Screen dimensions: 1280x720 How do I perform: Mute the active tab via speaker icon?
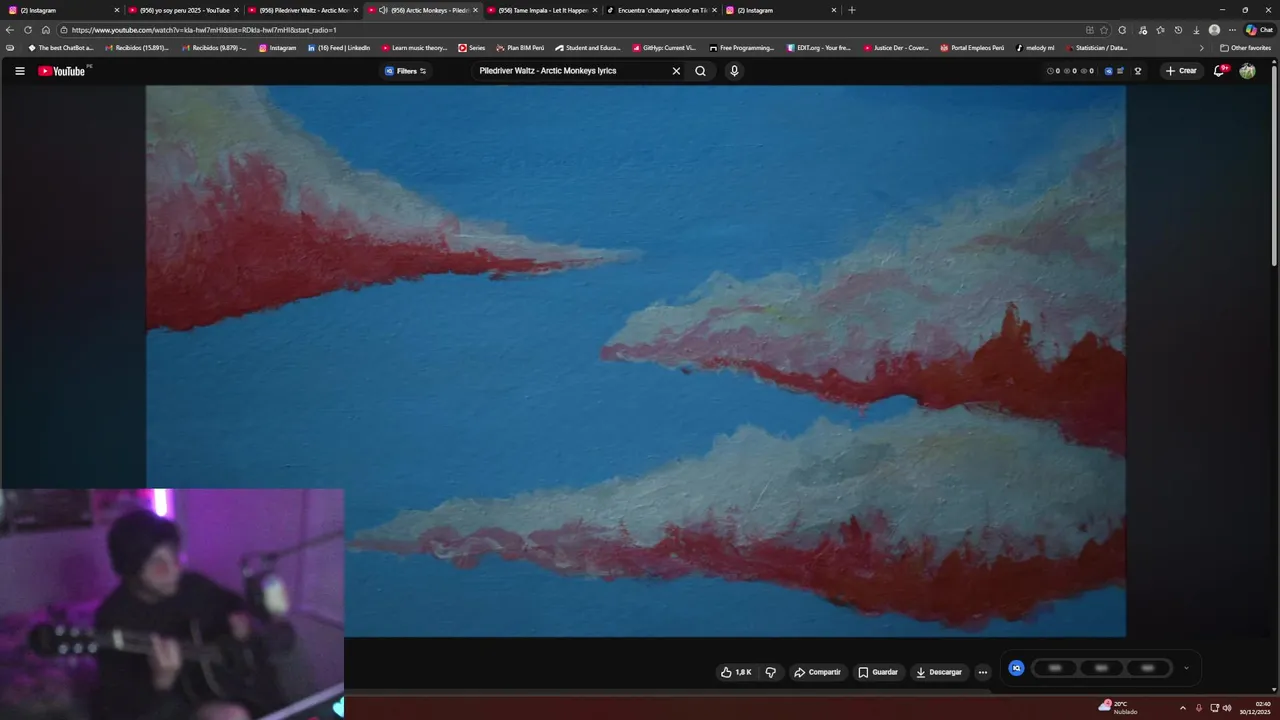coord(383,10)
